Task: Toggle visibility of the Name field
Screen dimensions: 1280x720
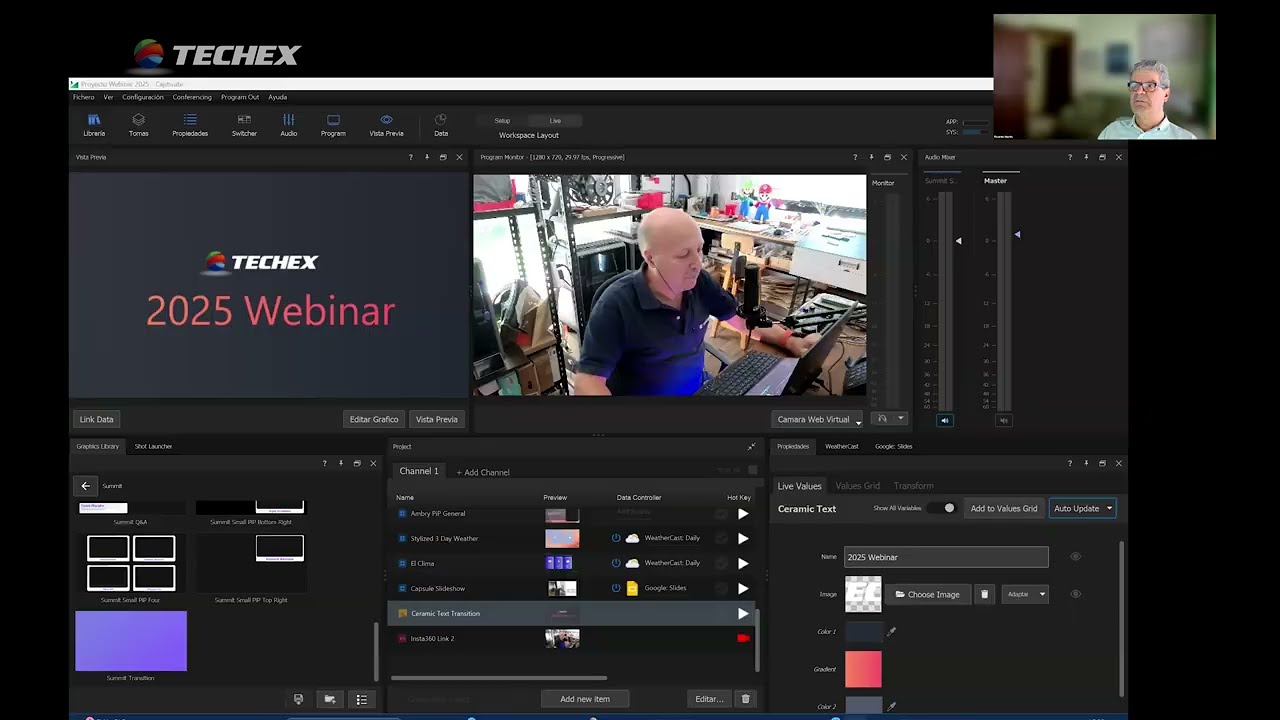Action: tap(1075, 557)
